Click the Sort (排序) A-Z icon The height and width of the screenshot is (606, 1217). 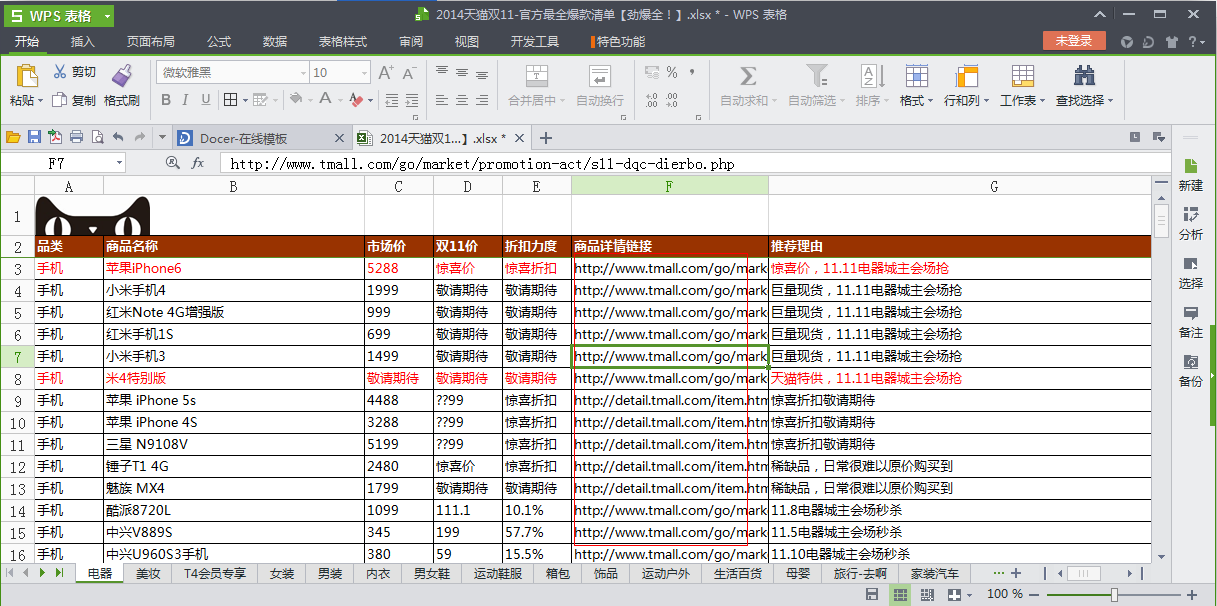[x=872, y=76]
